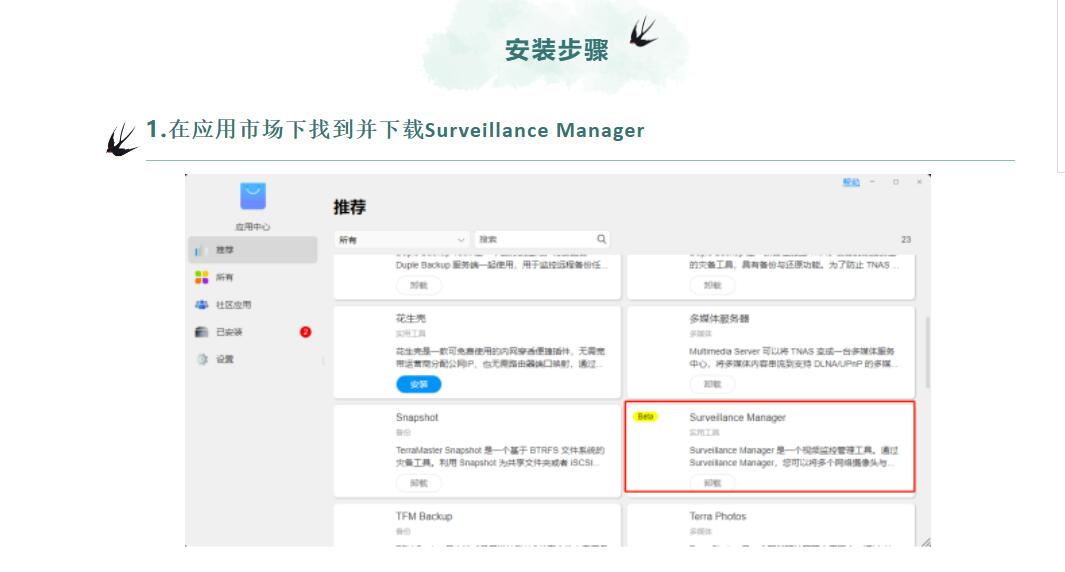Click the red update count badge
The height and width of the screenshot is (572, 1065).
tap(306, 332)
